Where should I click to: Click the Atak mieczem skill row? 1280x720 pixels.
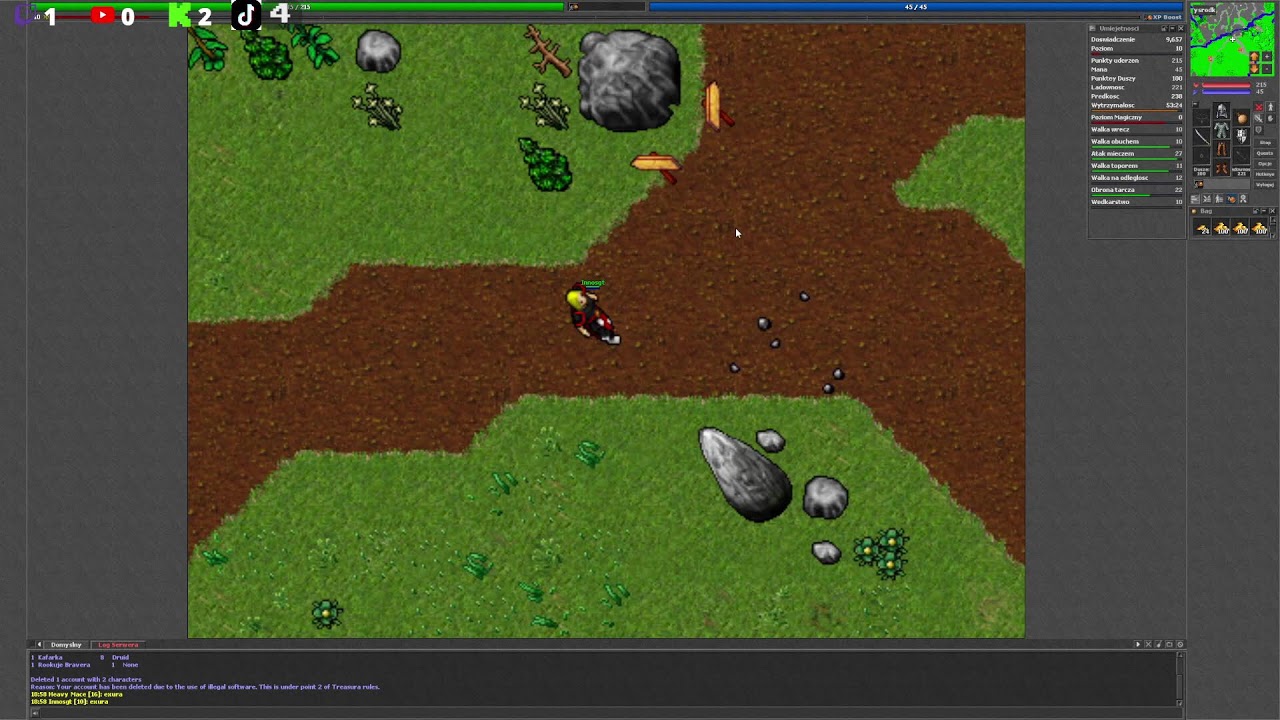click(x=1136, y=153)
